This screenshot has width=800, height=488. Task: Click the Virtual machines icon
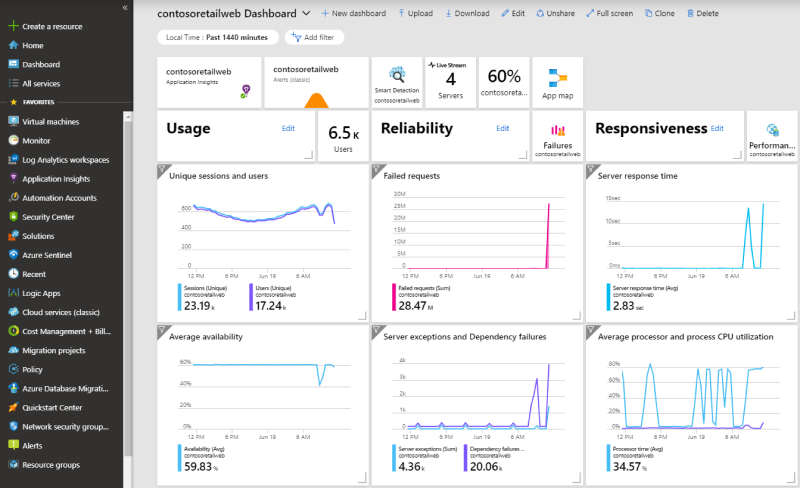click(13, 121)
